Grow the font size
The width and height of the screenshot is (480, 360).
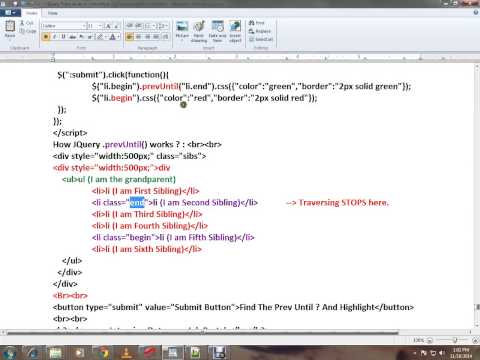108,26
